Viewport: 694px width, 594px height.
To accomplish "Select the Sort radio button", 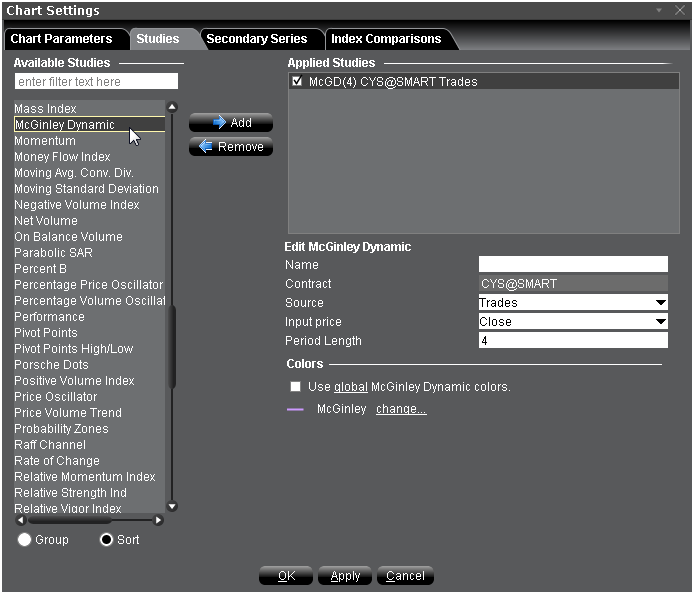I will click(x=107, y=540).
